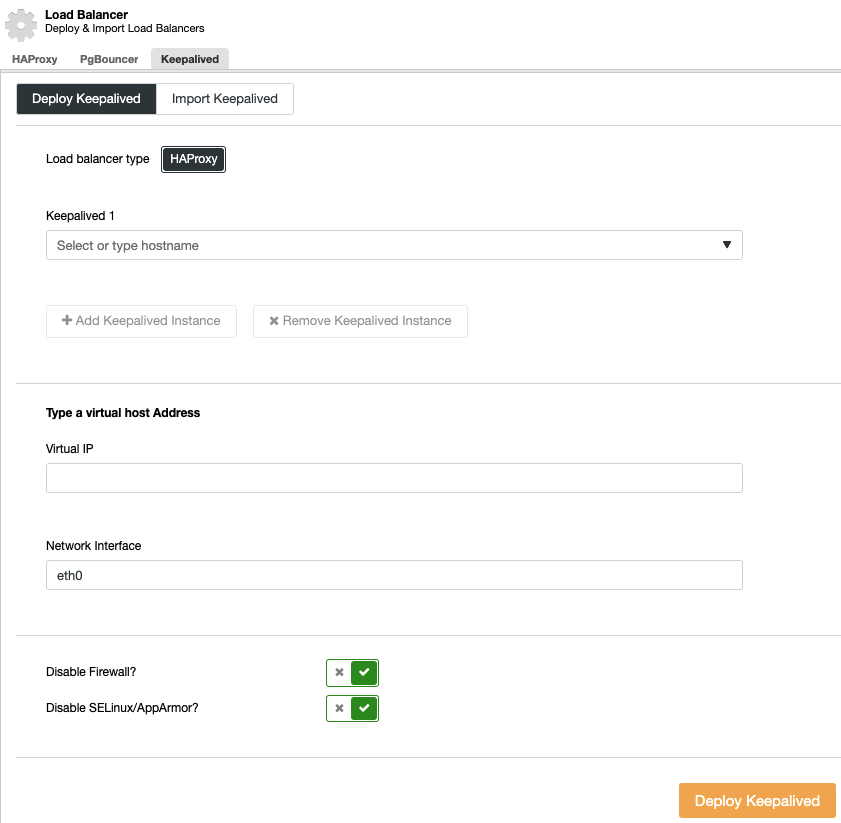841x823 pixels.
Task: Click into the Select or type hostname field
Action: click(x=394, y=245)
